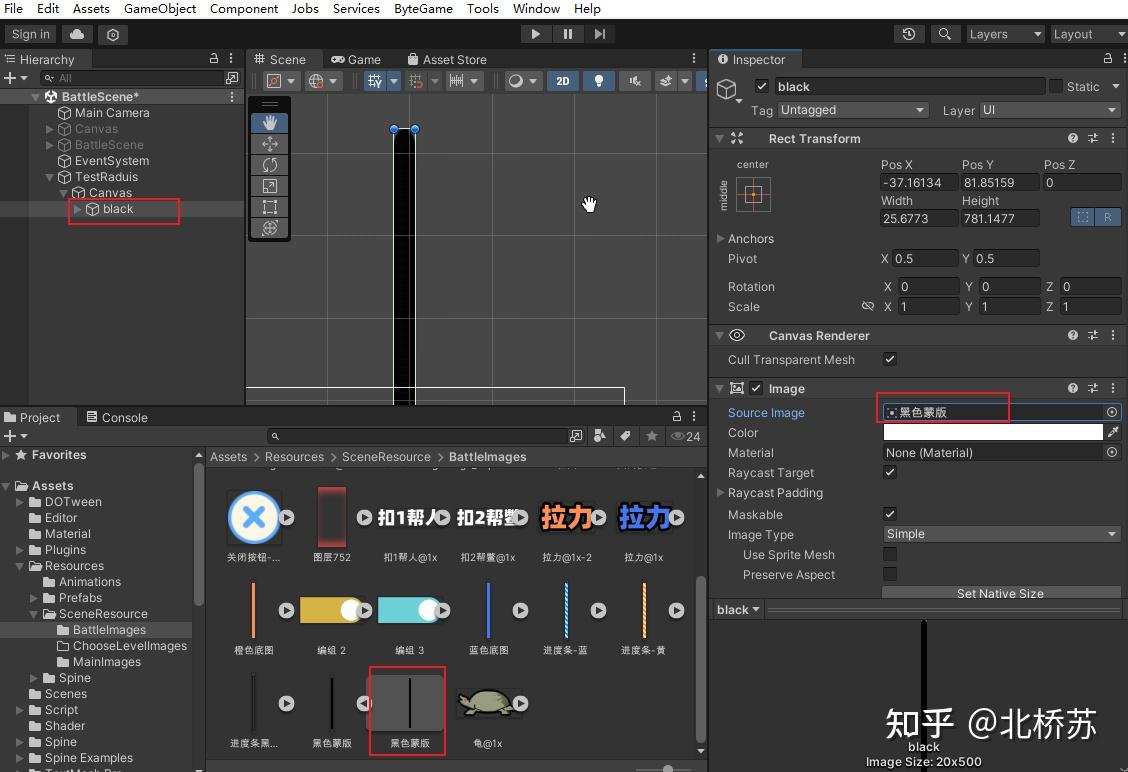Toggle raw edit mode R button
The height and width of the screenshot is (772, 1128).
pos(1108,217)
